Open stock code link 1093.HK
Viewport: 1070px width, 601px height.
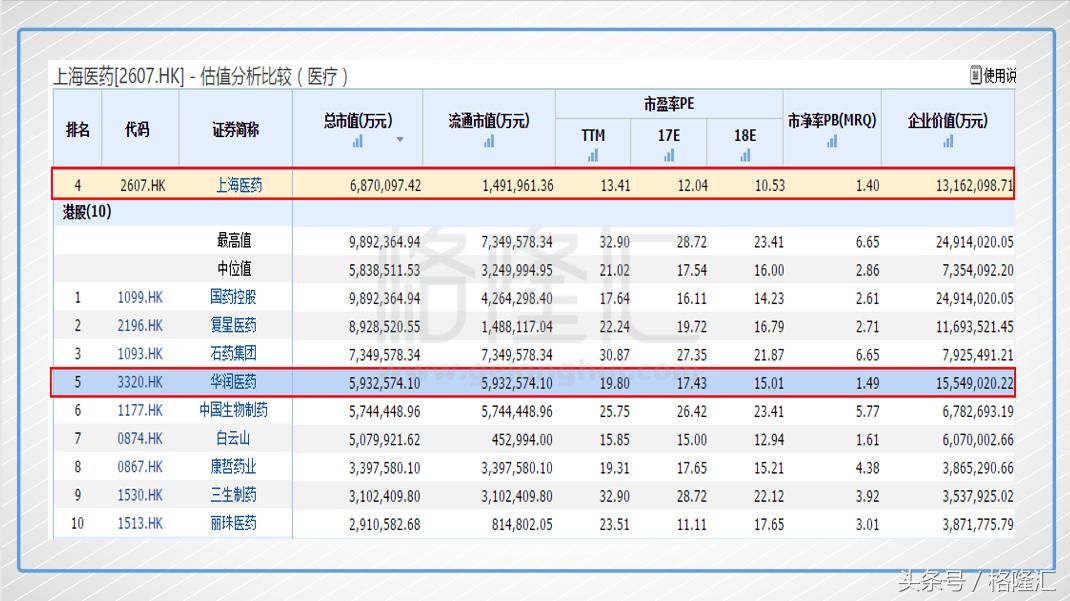140,354
